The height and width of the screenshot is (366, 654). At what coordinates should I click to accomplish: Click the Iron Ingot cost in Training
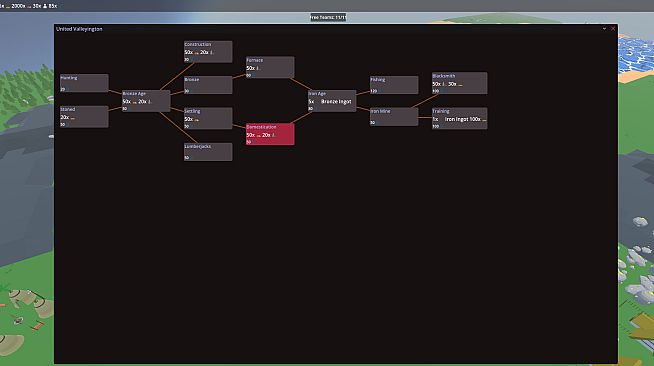(457, 119)
